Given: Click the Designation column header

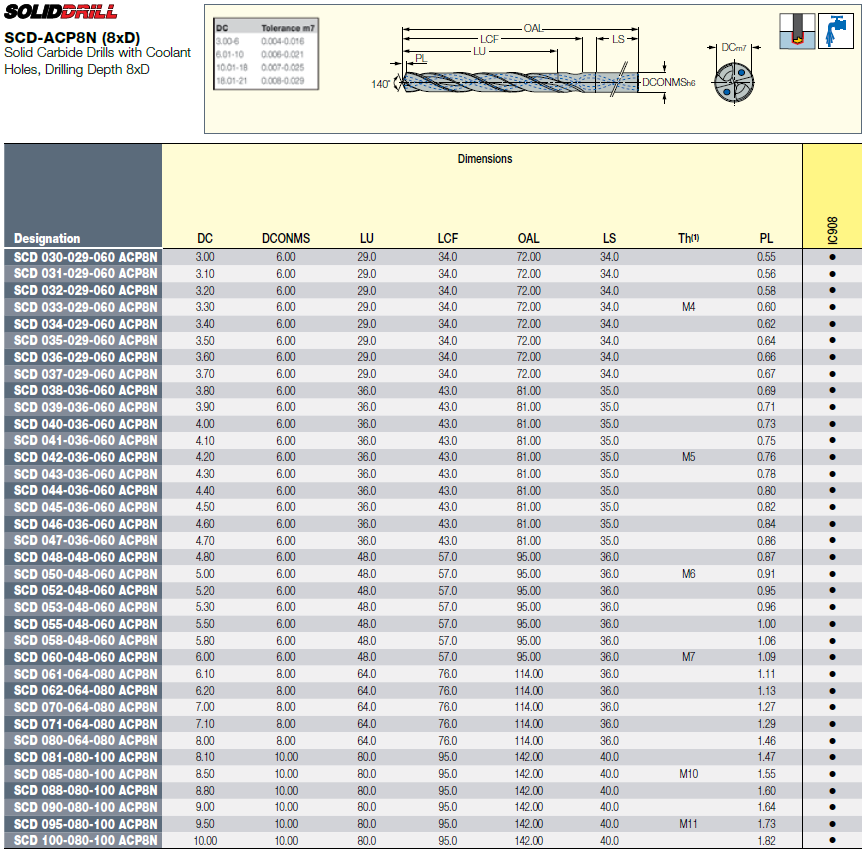Looking at the screenshot, I should 47,239.
